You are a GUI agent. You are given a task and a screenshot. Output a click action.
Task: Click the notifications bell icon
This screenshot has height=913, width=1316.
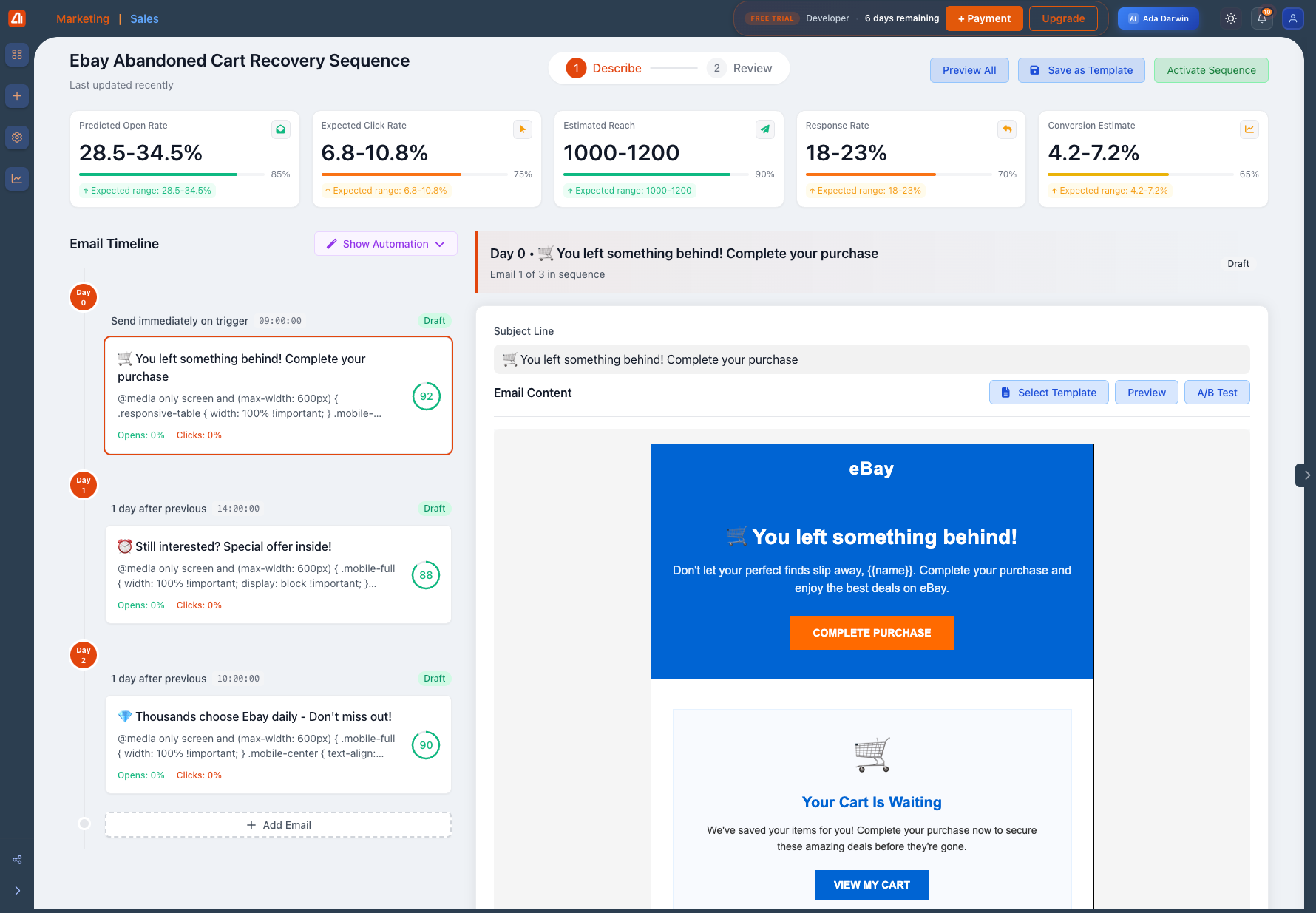(x=1262, y=18)
